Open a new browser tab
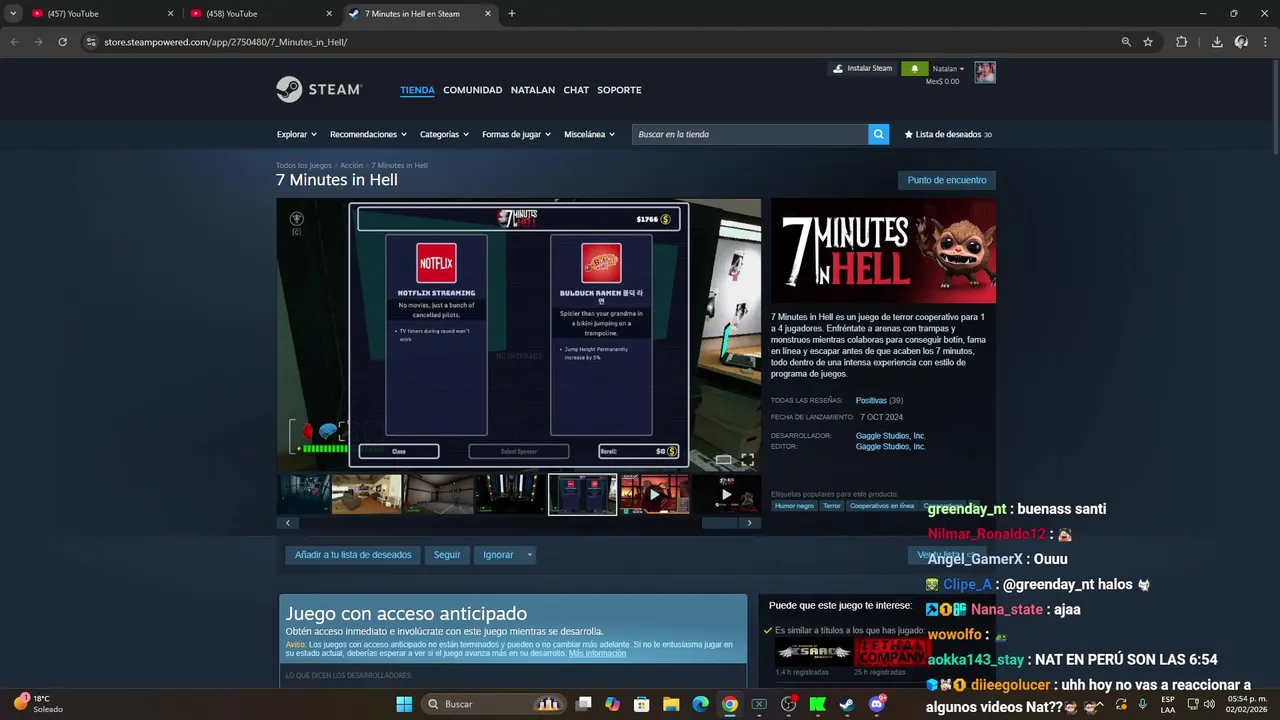Screen dimensions: 1280x720 click(512, 14)
